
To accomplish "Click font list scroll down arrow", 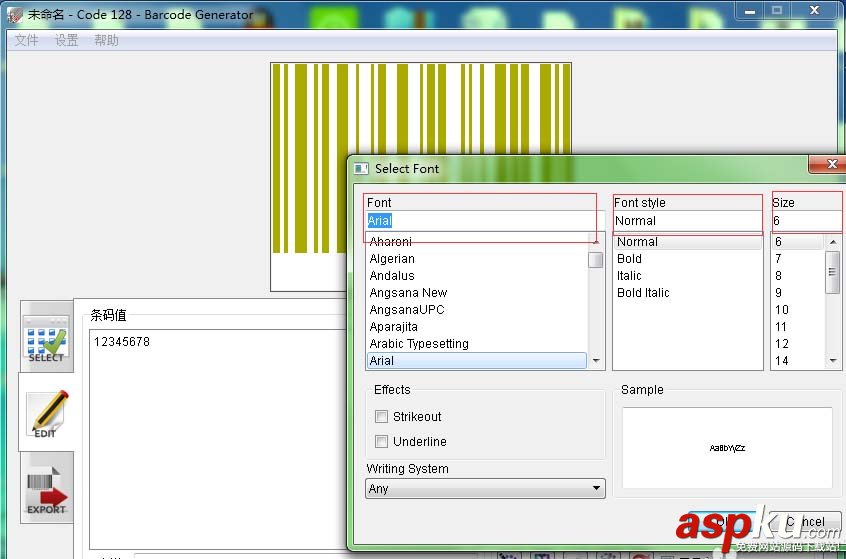I will pyautogui.click(x=596, y=360).
